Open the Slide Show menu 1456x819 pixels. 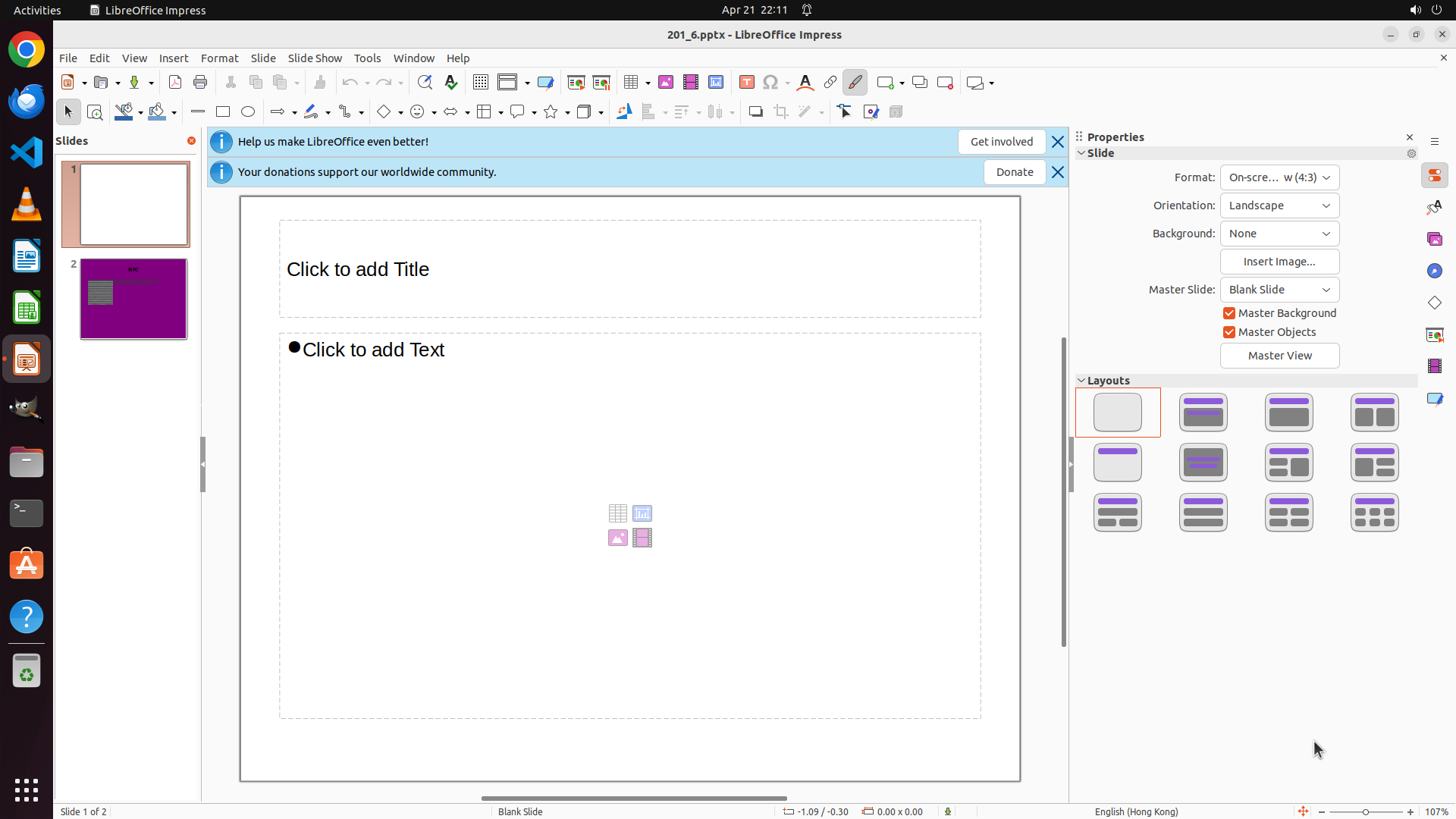315,58
